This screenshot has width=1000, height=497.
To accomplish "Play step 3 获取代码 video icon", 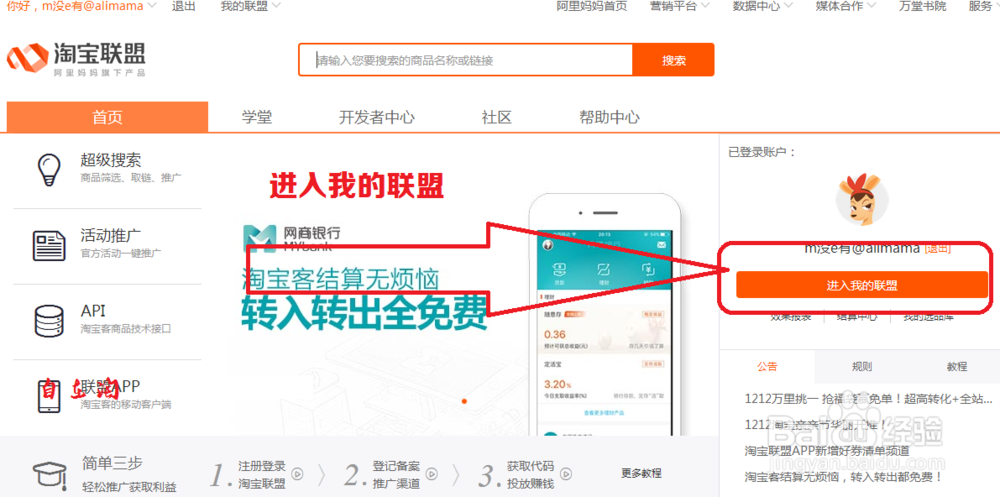I will 566,474.
